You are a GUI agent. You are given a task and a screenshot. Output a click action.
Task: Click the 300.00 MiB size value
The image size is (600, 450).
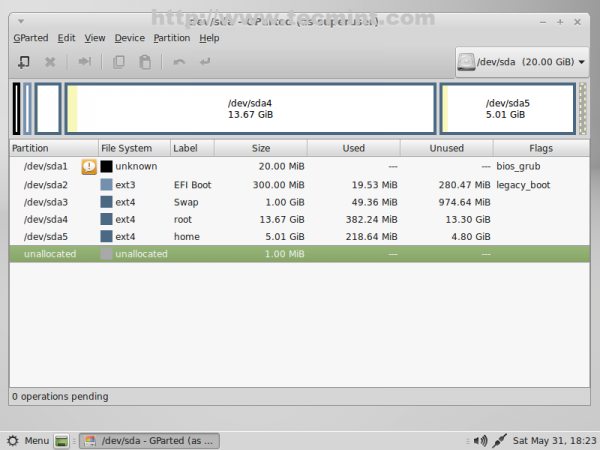click(279, 185)
